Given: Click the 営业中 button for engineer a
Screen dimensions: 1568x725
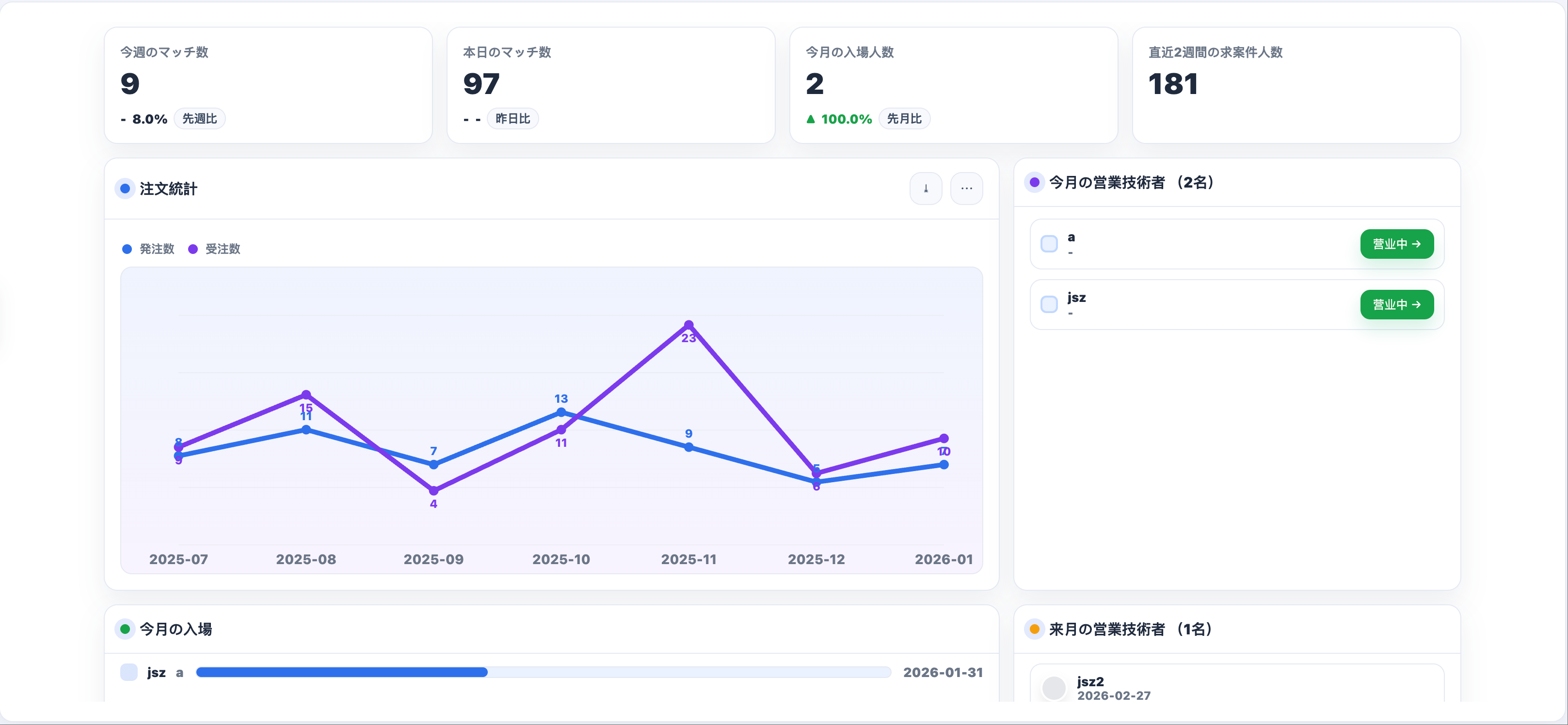Looking at the screenshot, I should click(1396, 244).
